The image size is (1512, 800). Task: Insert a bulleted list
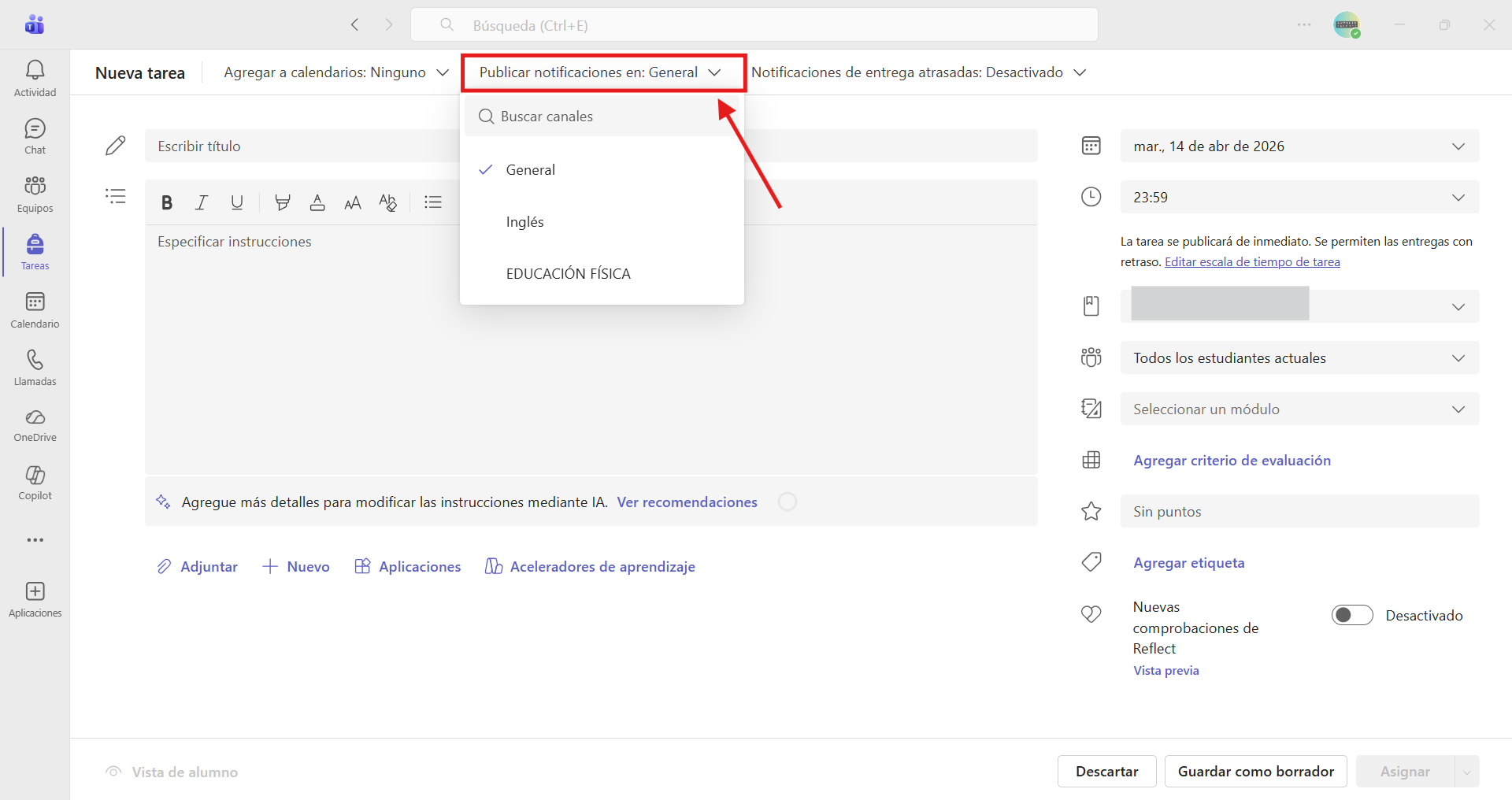click(433, 202)
